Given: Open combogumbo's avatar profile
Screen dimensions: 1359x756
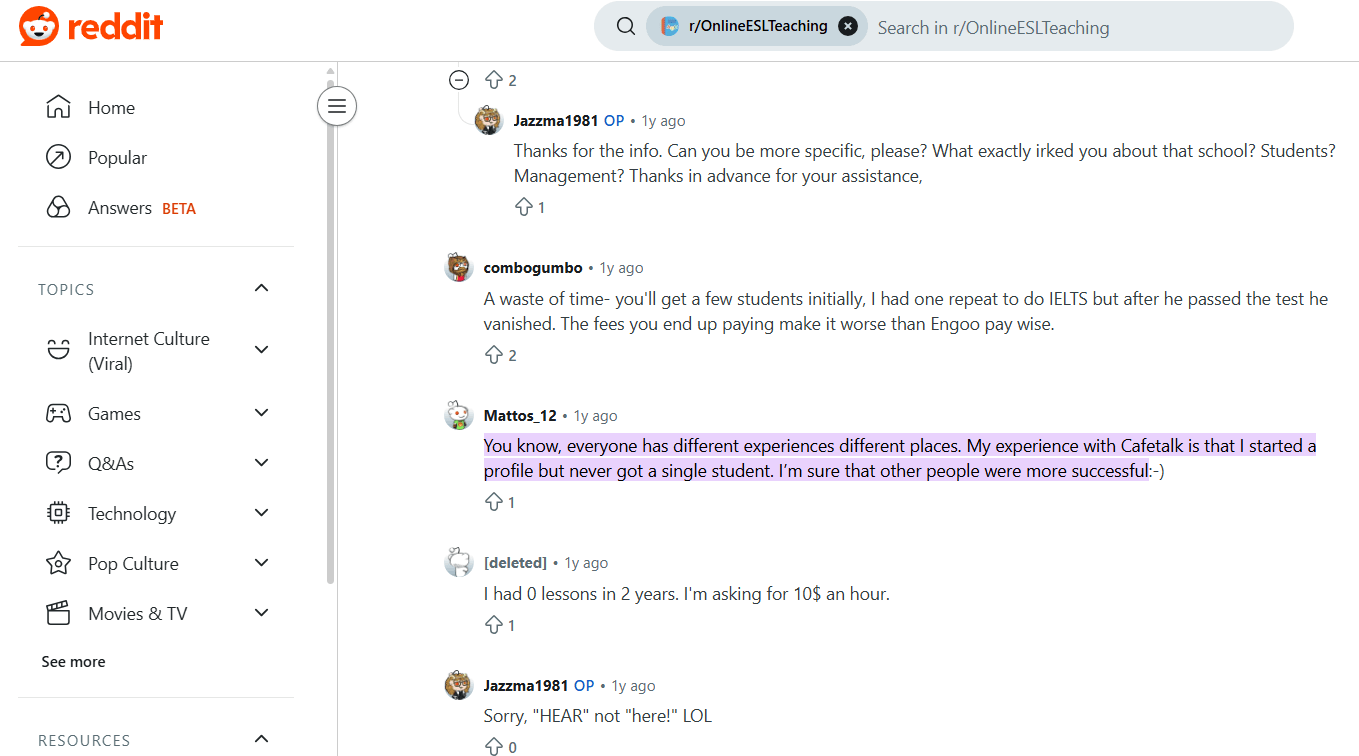Looking at the screenshot, I should tap(459, 268).
